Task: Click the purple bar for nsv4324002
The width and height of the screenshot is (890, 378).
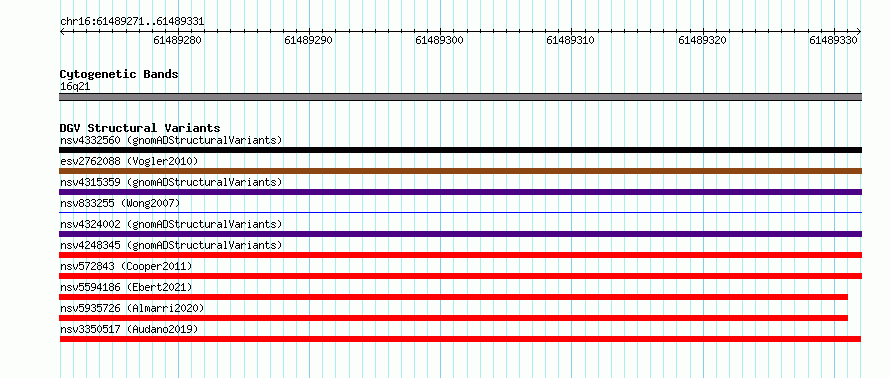Action: coord(460,234)
